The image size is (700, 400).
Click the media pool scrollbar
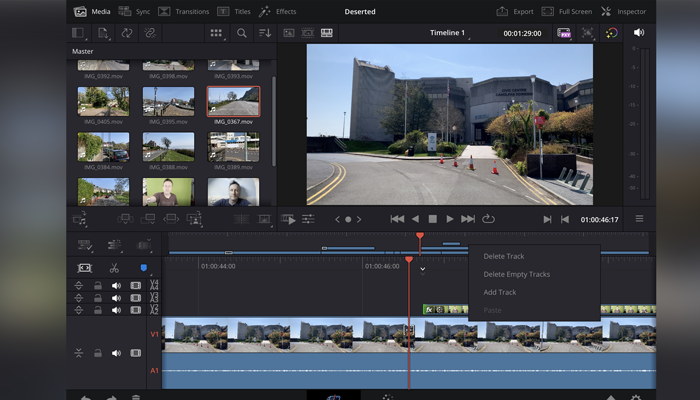tap(274, 121)
